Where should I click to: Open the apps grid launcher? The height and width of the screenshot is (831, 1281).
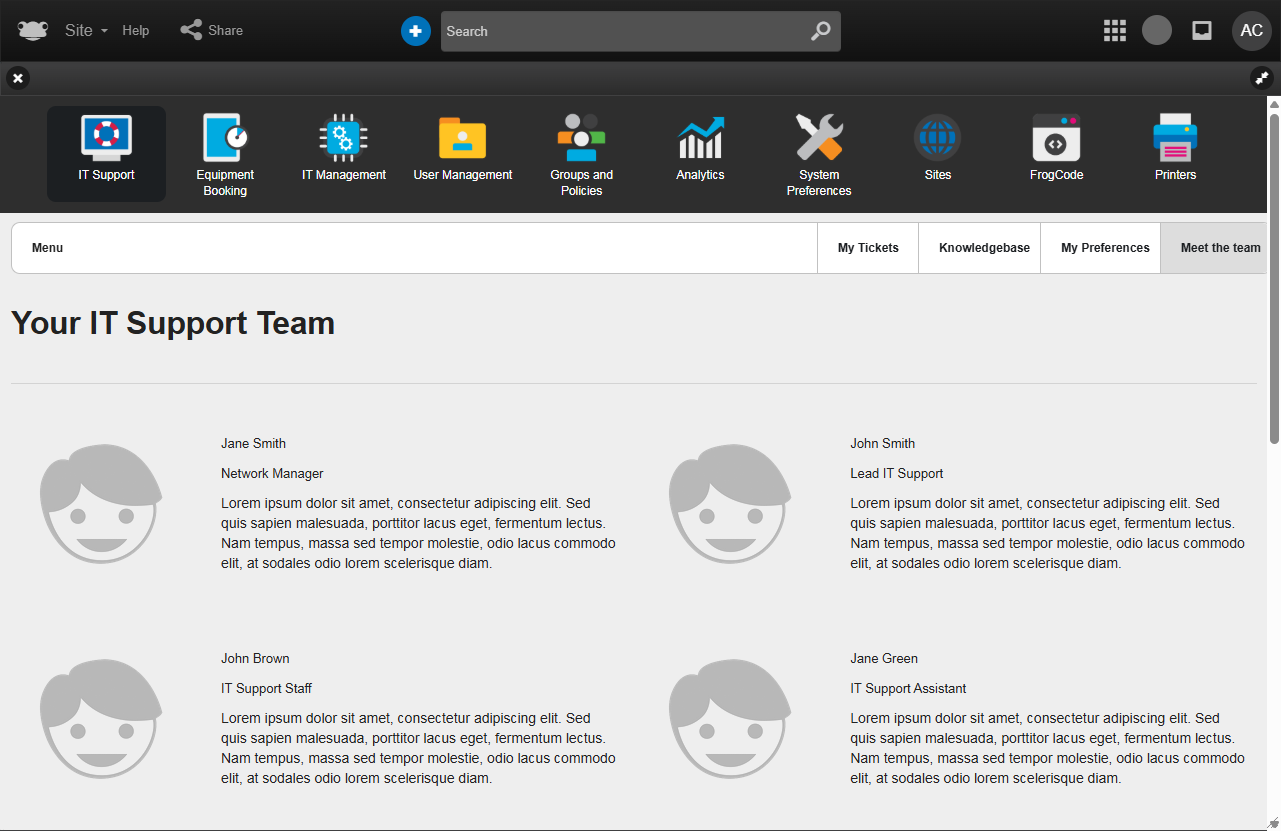[x=1115, y=31]
